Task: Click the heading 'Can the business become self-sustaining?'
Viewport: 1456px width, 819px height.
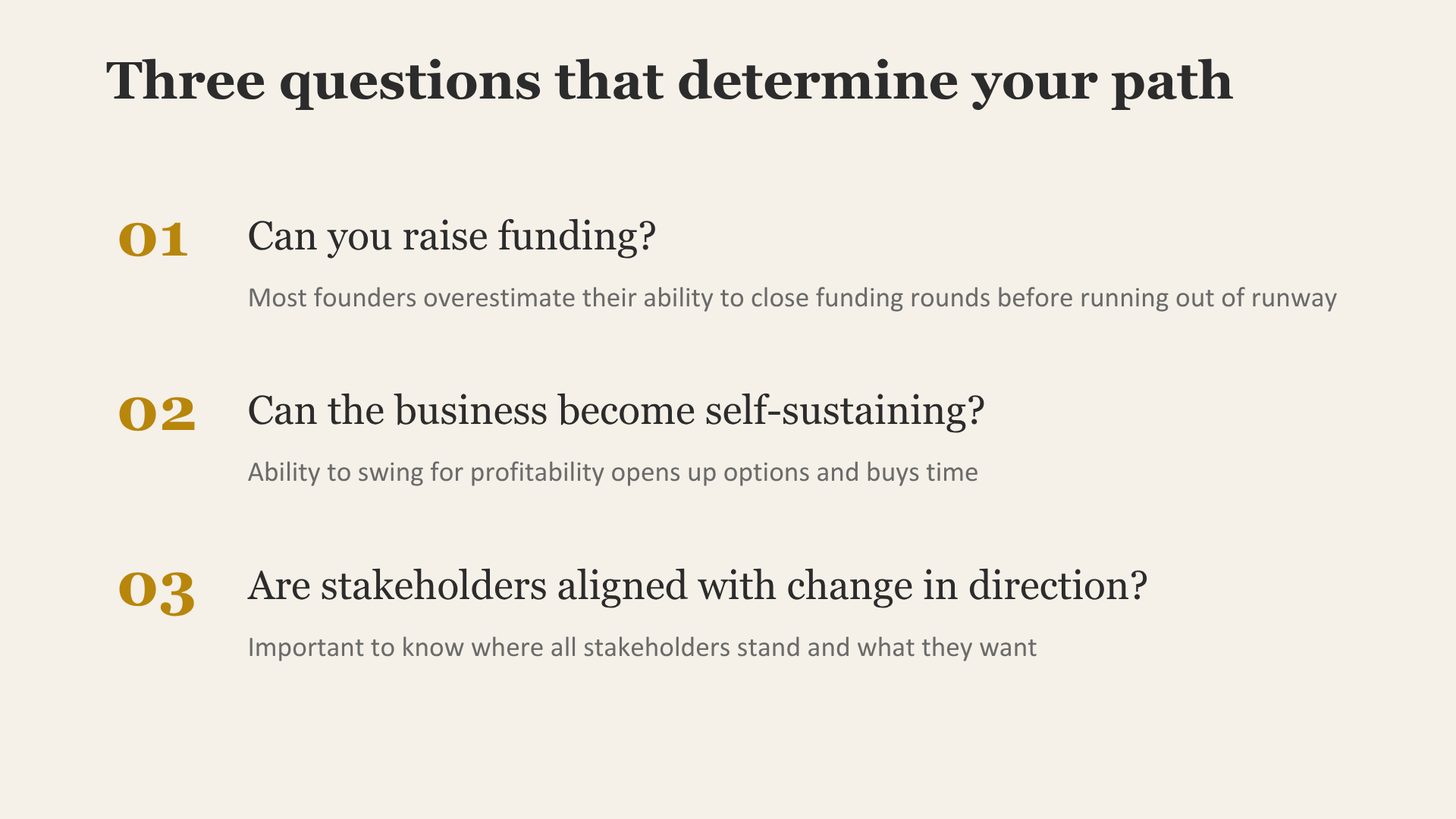Action: point(617,411)
